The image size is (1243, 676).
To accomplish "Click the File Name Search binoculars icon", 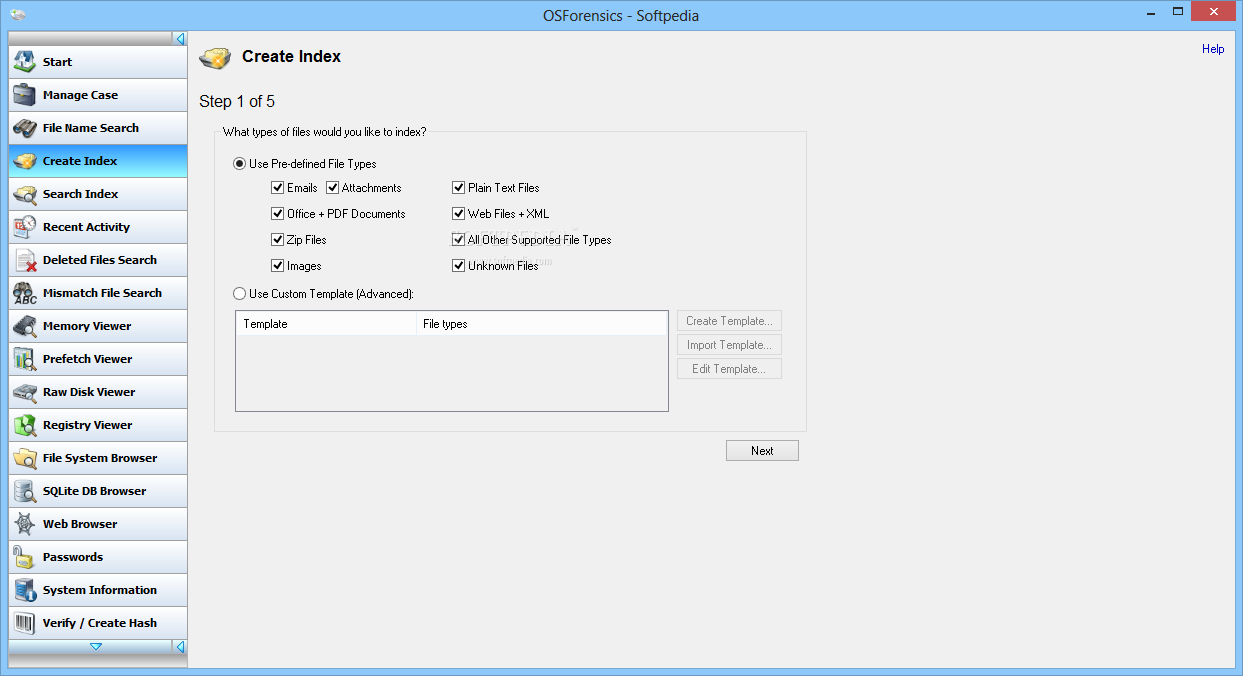I will (x=25, y=128).
